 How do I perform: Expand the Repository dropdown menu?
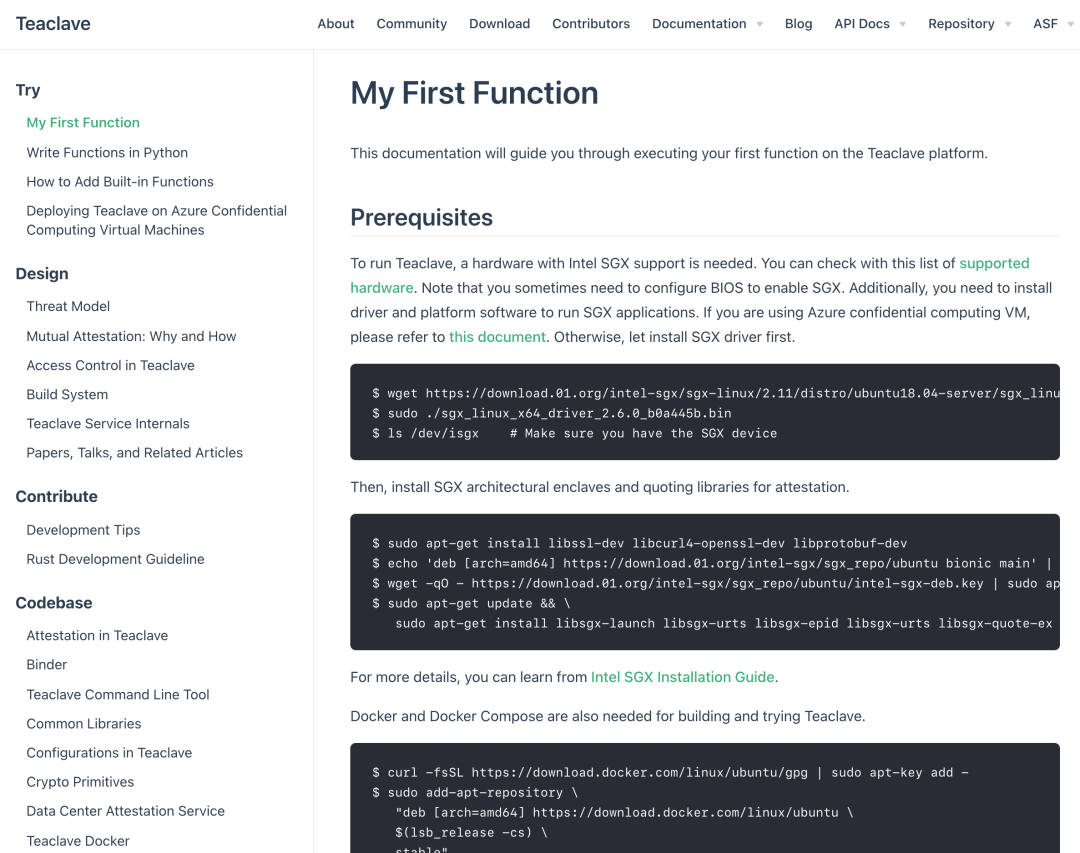[x=969, y=24]
